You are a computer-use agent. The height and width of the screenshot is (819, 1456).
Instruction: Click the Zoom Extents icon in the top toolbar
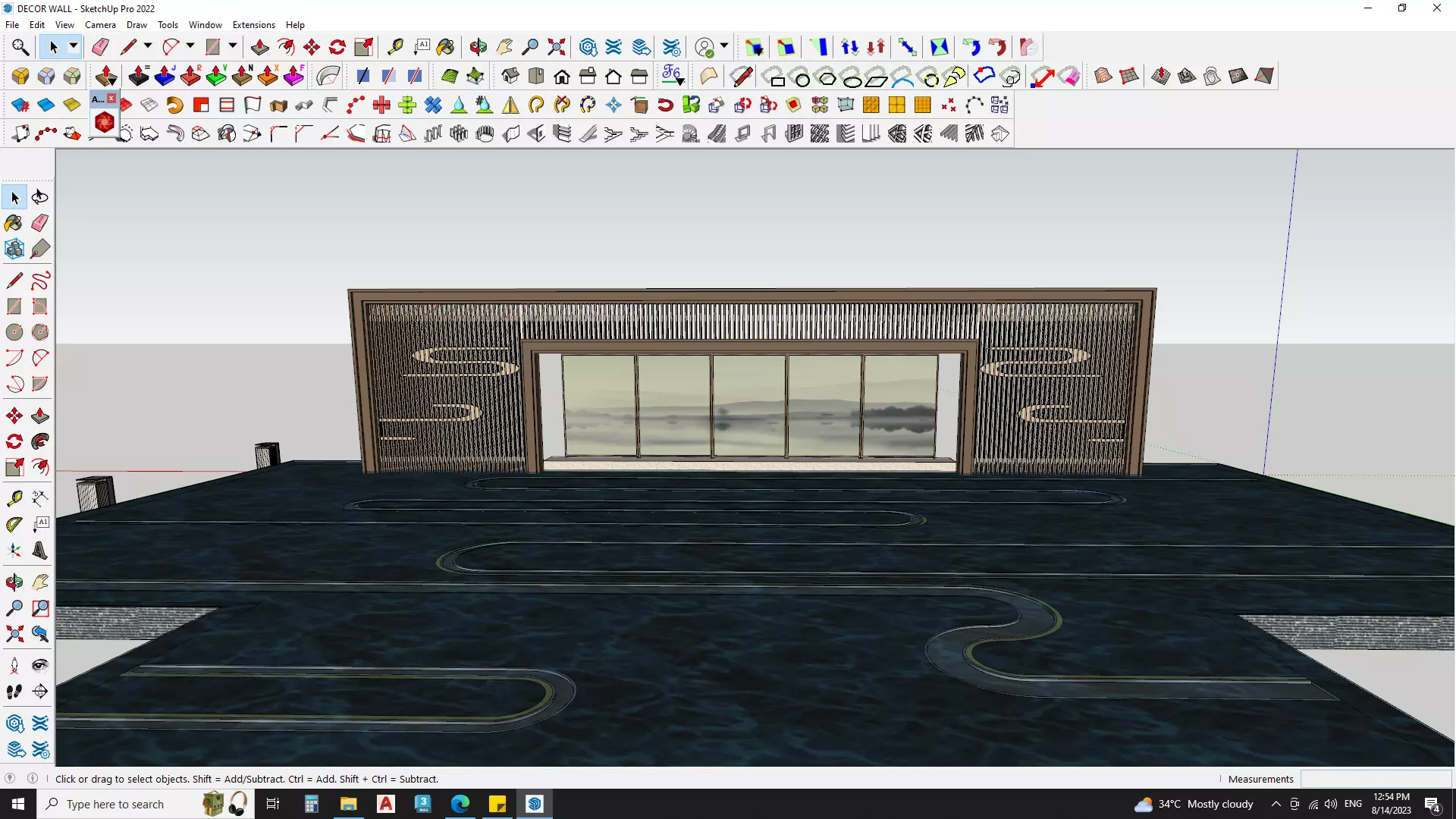(x=557, y=47)
